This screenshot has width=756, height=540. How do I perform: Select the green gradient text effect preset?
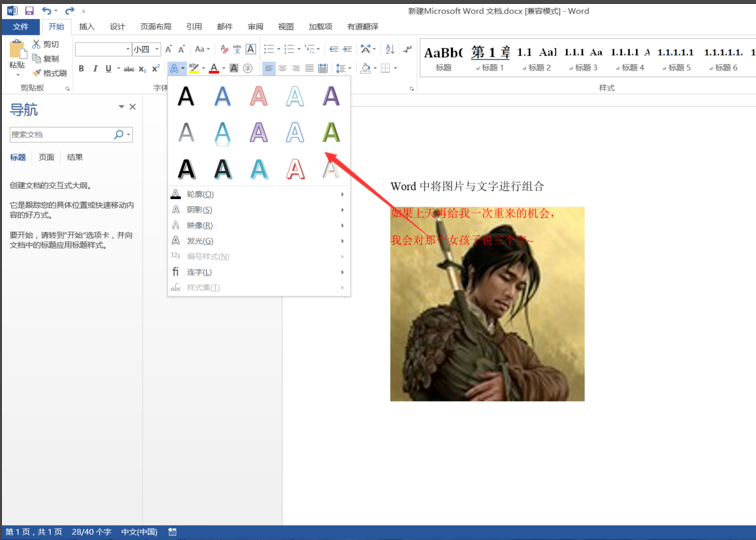[331, 132]
